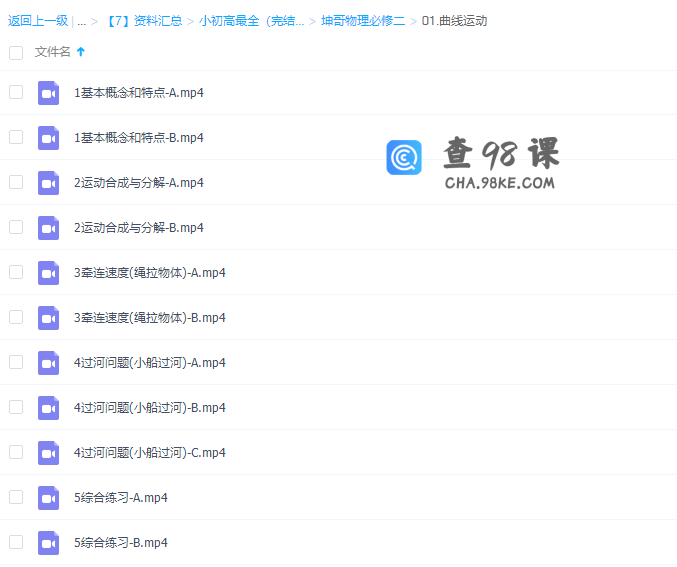Screen dimensions: 677x567
Task: Click video icon for 4过河问题(小船过河)-A.mp4
Action: (48, 362)
